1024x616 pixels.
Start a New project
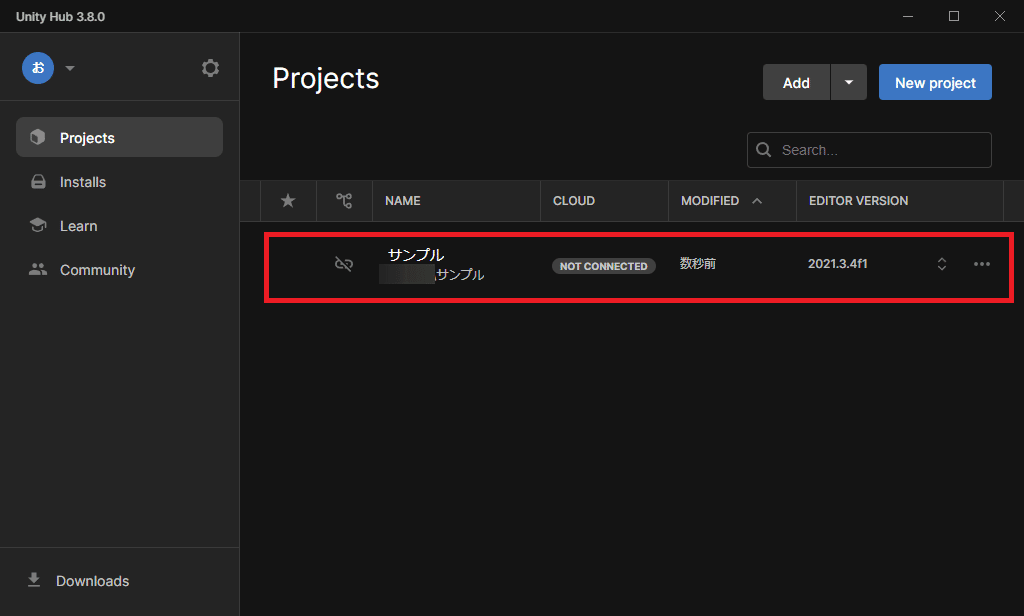[935, 82]
